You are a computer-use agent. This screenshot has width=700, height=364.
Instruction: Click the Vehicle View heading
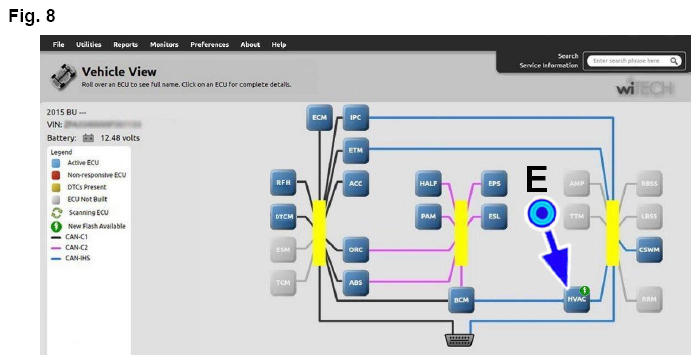pos(119,71)
